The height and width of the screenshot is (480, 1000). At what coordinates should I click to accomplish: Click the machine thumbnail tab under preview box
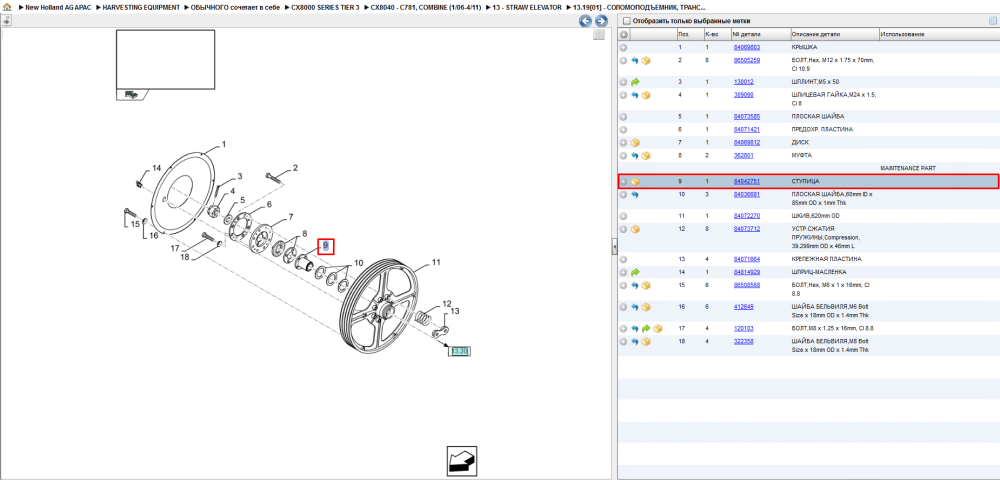[131, 94]
